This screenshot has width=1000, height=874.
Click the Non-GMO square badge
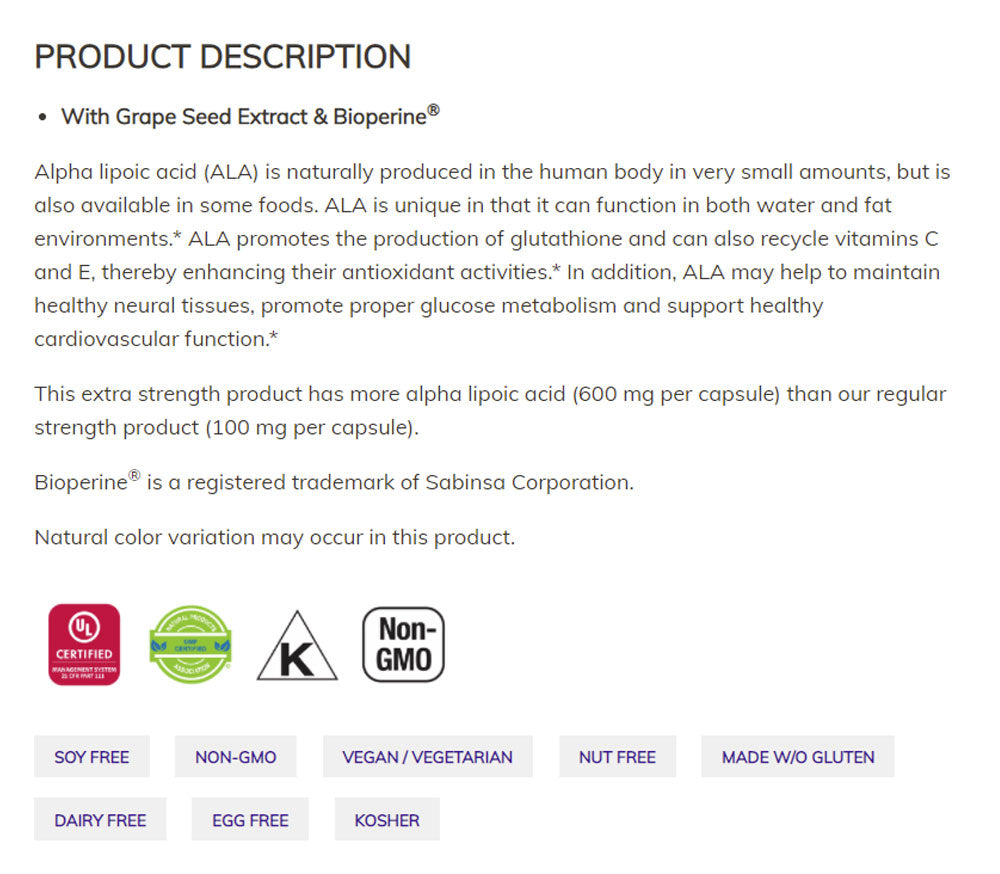coord(403,645)
